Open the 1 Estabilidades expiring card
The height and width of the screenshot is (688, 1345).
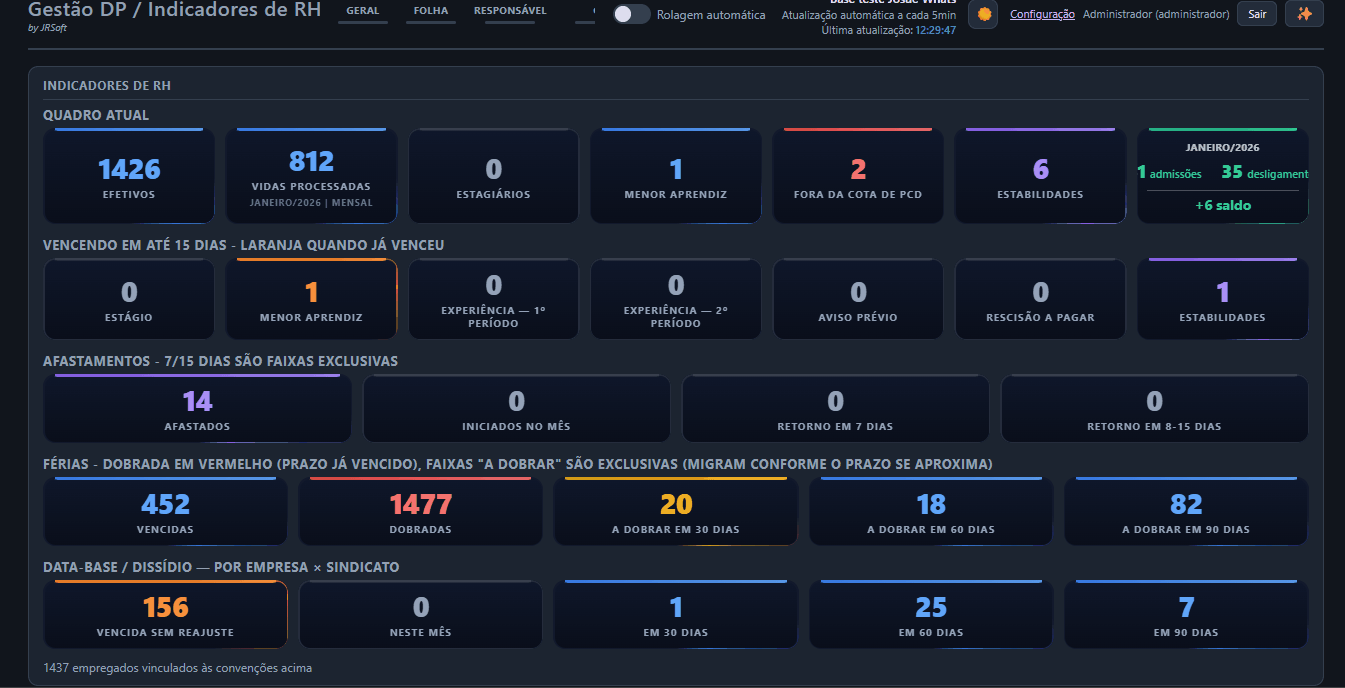coord(1222,299)
